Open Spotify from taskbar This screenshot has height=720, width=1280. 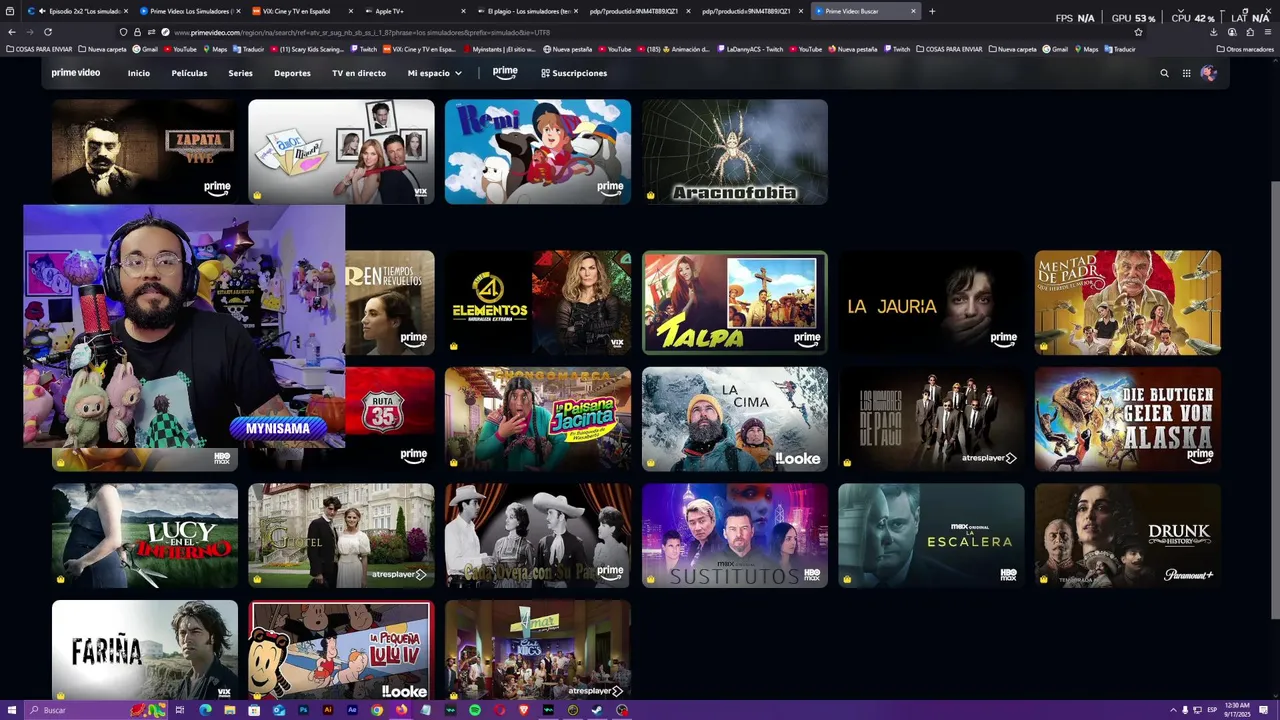[x=475, y=710]
